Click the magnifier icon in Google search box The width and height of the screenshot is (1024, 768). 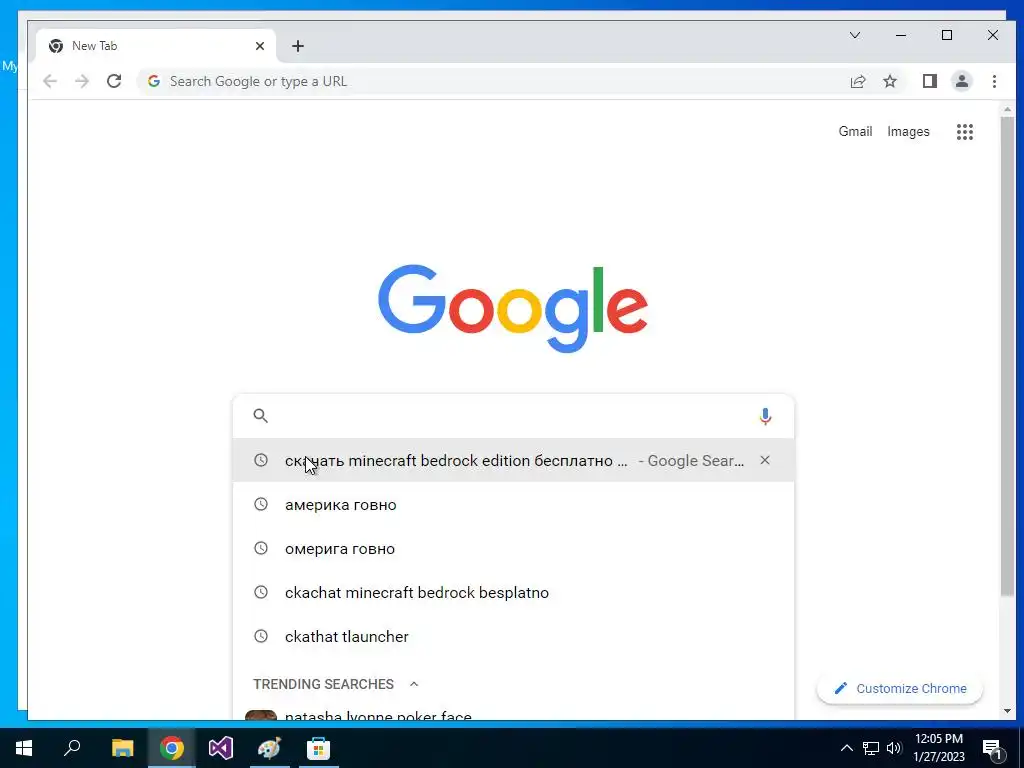coord(261,416)
